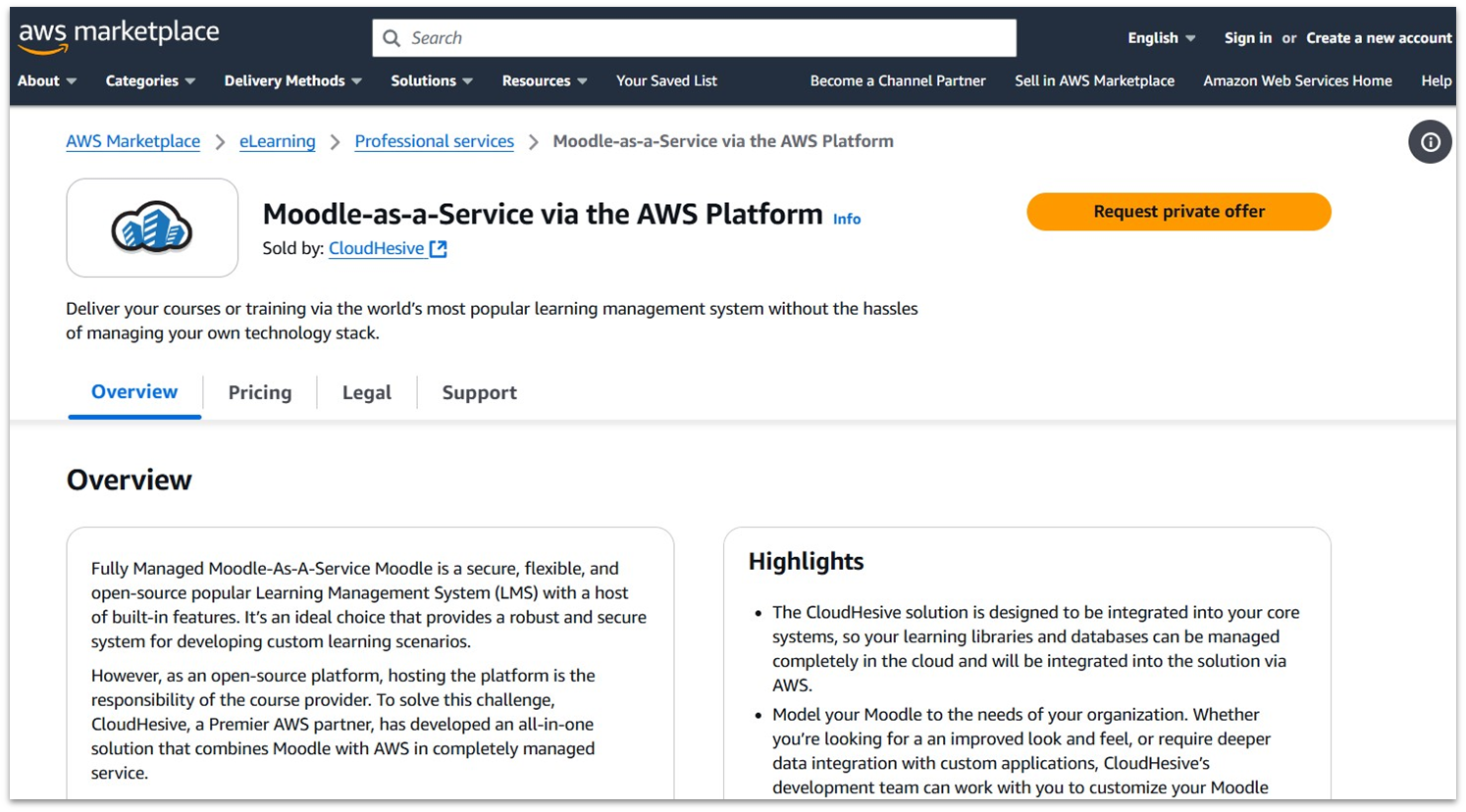Expand the Resources dropdown menu
The height and width of the screenshot is (812, 1466).
pos(545,81)
